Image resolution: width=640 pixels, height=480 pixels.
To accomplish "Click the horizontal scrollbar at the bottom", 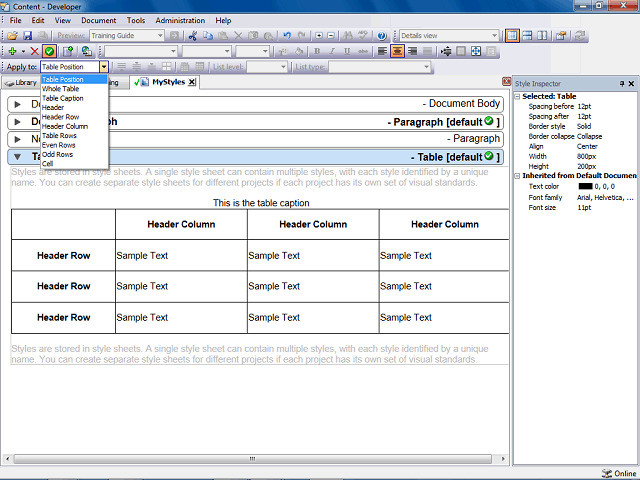I will click(x=253, y=459).
